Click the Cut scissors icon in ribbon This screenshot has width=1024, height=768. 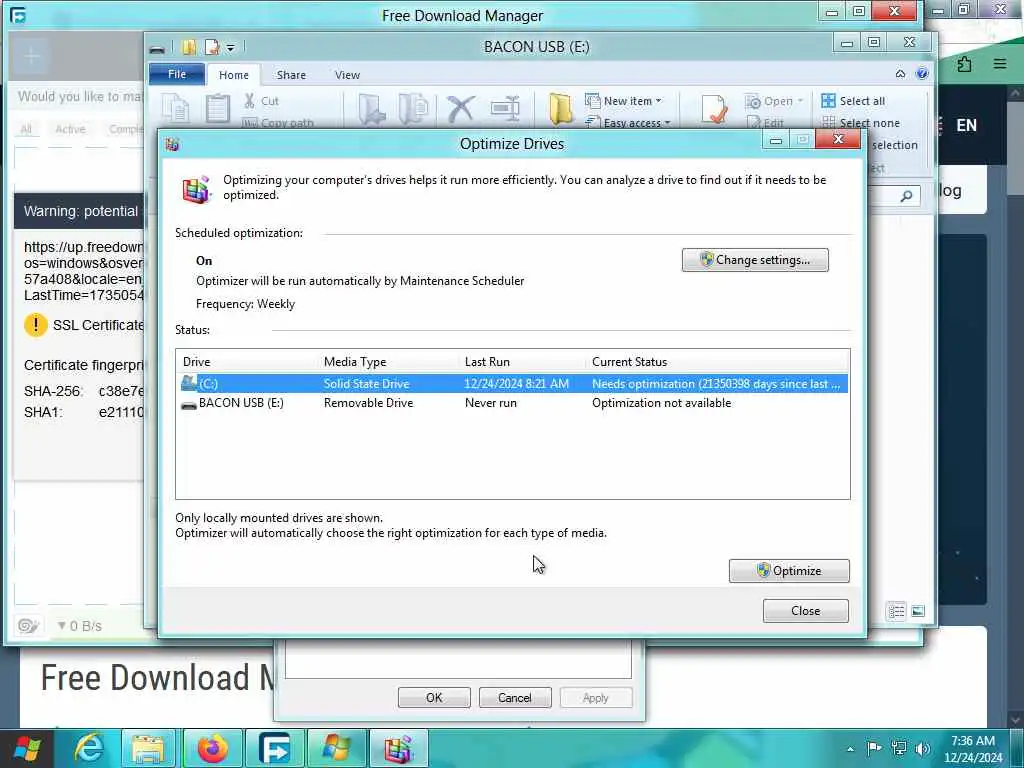pyautogui.click(x=249, y=101)
